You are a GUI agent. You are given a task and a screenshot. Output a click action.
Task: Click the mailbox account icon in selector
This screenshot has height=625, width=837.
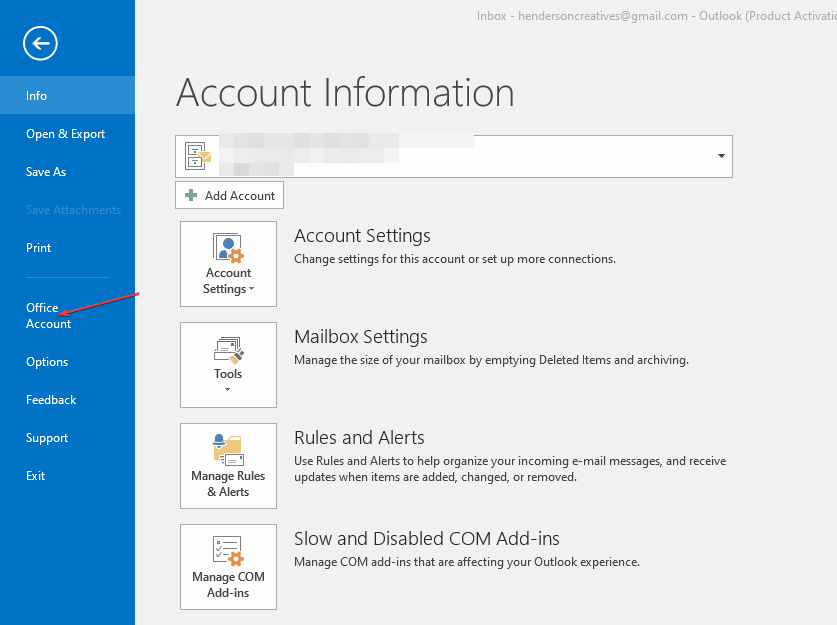(198, 156)
